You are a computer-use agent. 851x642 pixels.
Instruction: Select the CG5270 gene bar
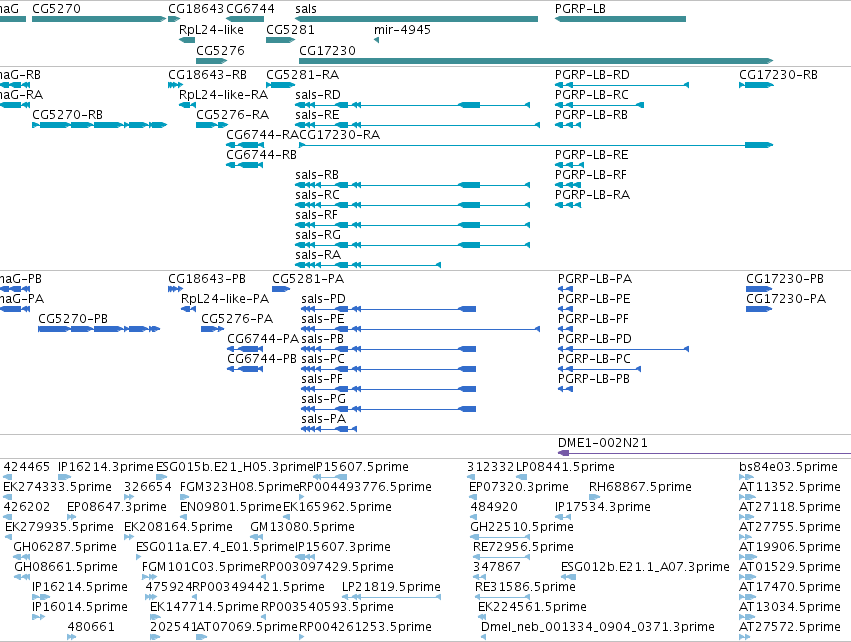pos(99,19)
